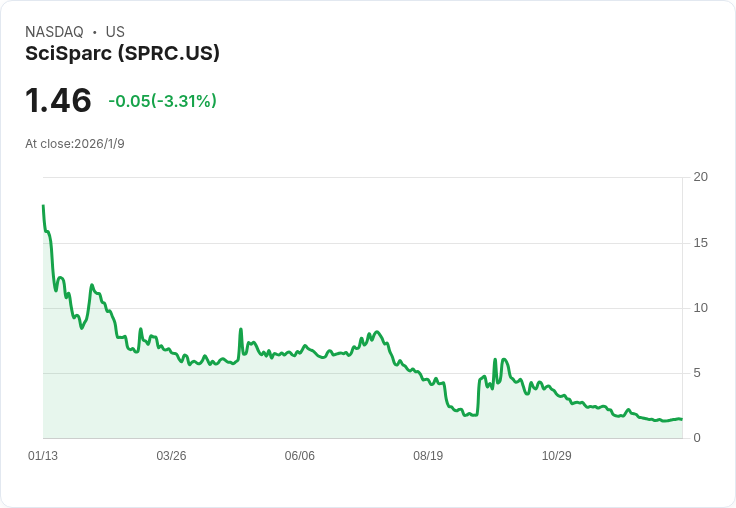Click the 15 value on the y-axis

click(701, 243)
